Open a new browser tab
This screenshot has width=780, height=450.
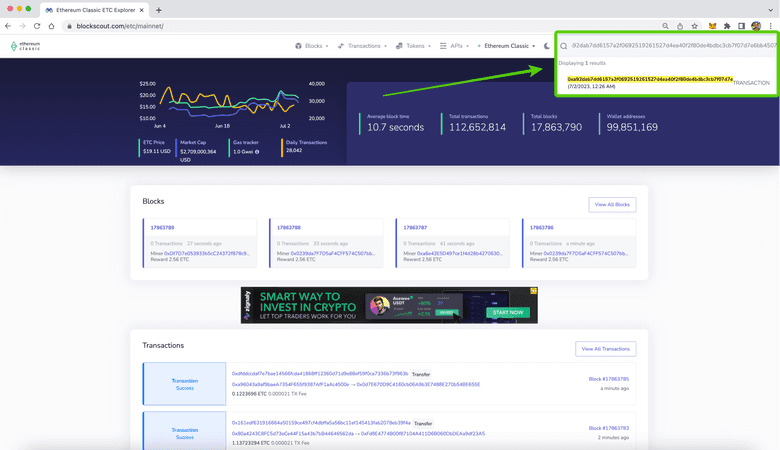[x=159, y=9]
